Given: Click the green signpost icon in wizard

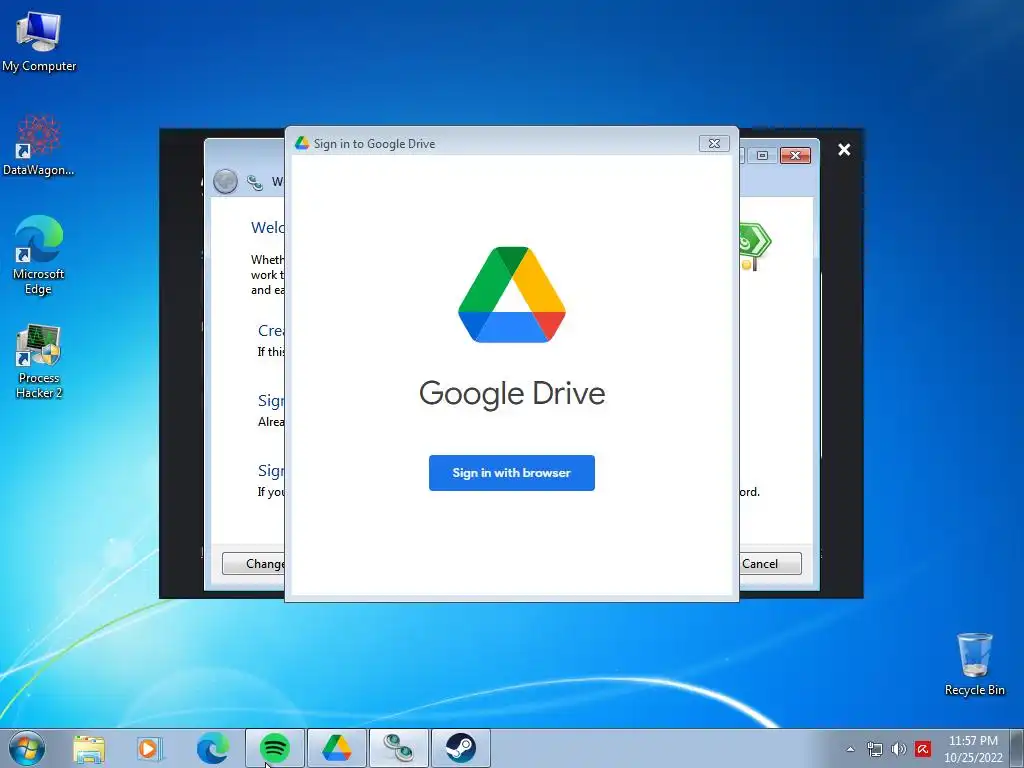Looking at the screenshot, I should (x=754, y=246).
